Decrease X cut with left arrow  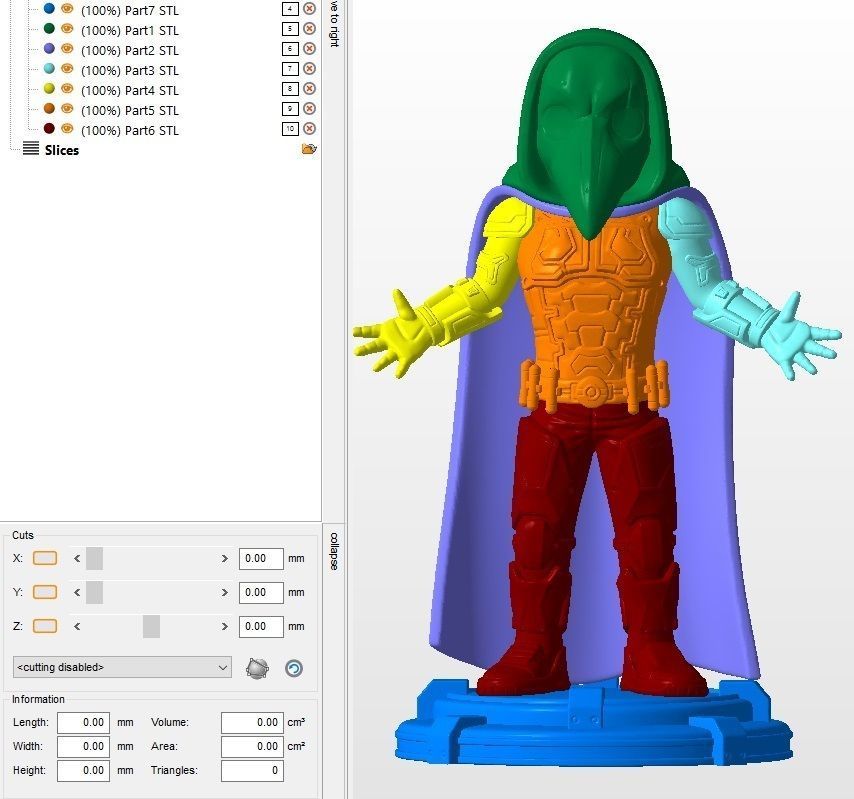click(x=77, y=558)
